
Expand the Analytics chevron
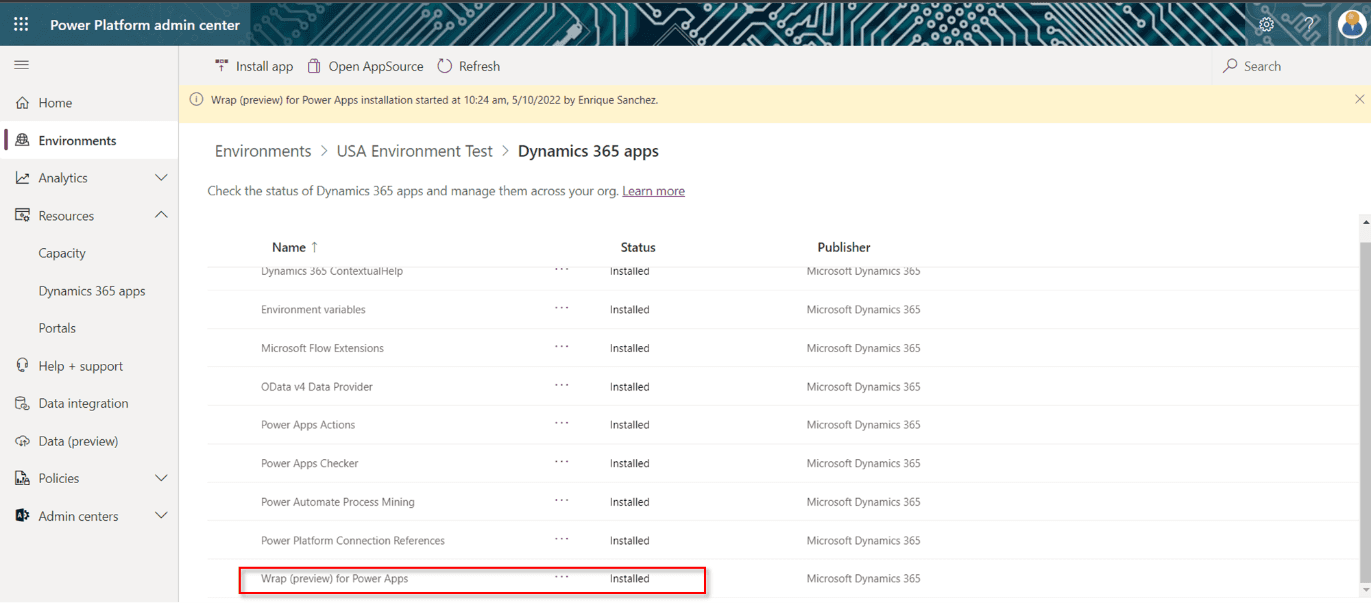pos(161,178)
